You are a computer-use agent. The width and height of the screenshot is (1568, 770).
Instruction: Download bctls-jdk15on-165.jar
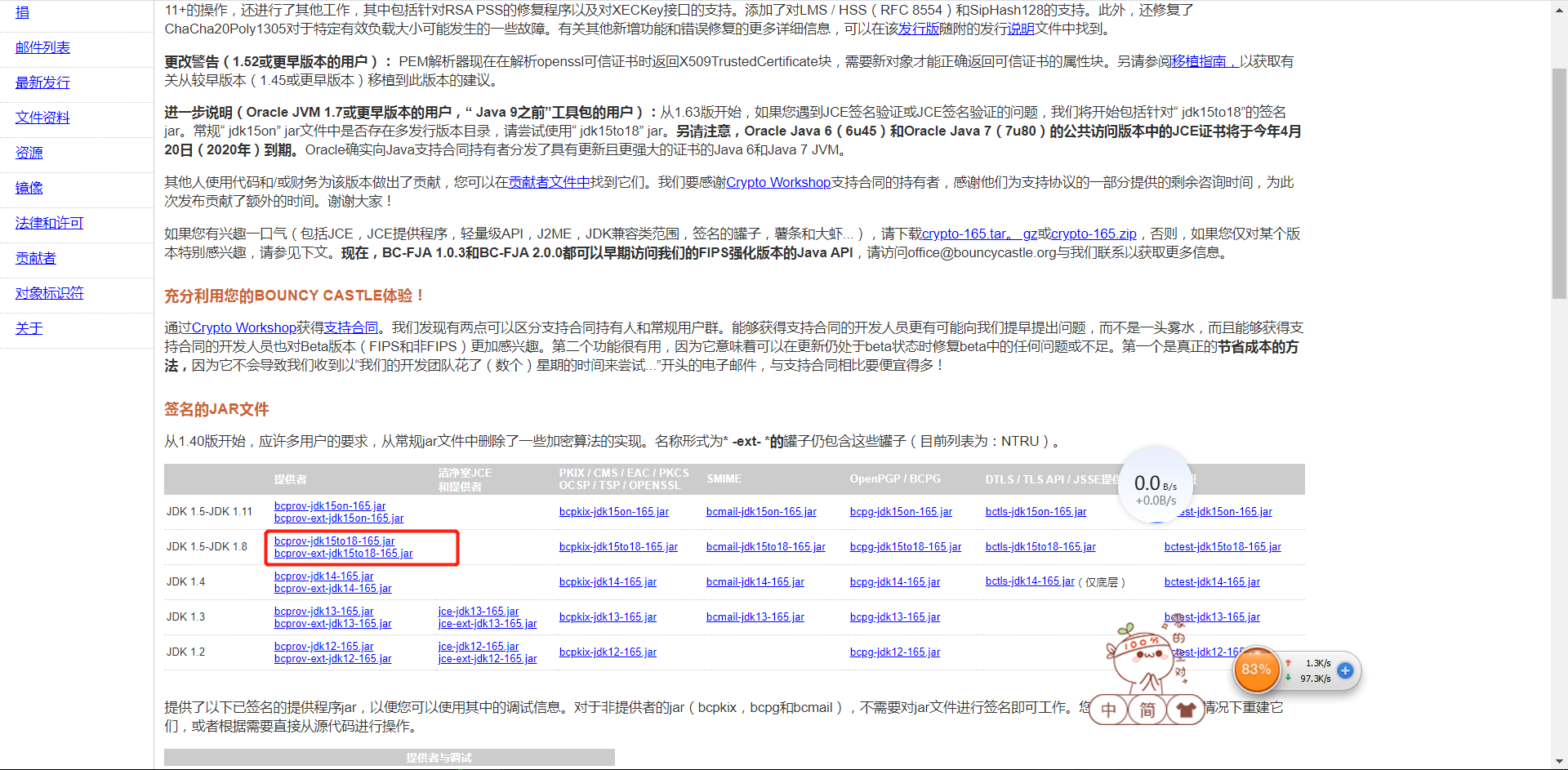(1036, 512)
